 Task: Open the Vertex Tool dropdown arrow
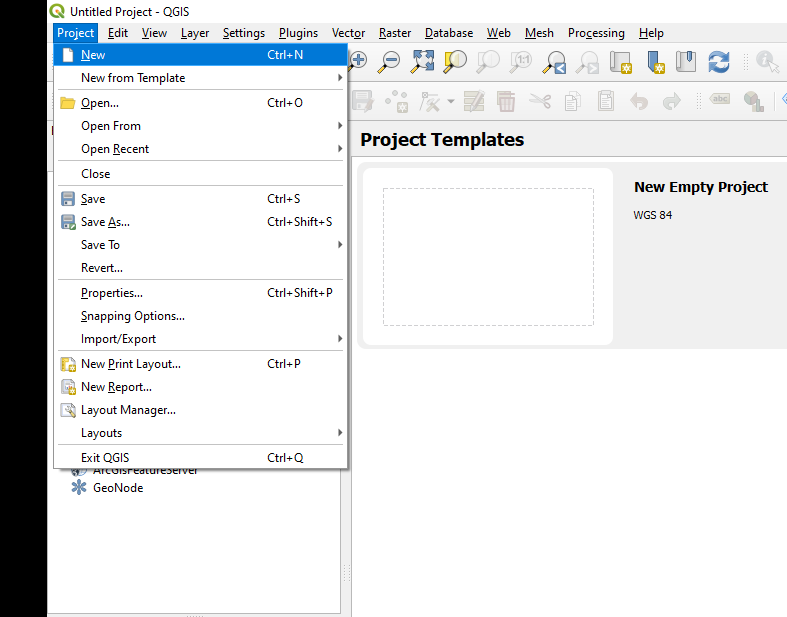[x=451, y=101]
